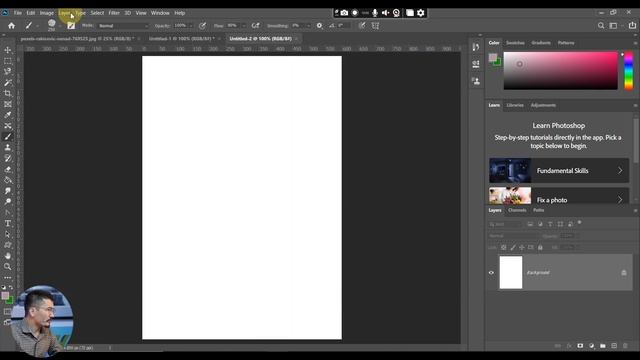Viewport: 640px width, 360px height.
Task: Toggle lock transparent pixels in Layers panel
Action: click(504, 247)
